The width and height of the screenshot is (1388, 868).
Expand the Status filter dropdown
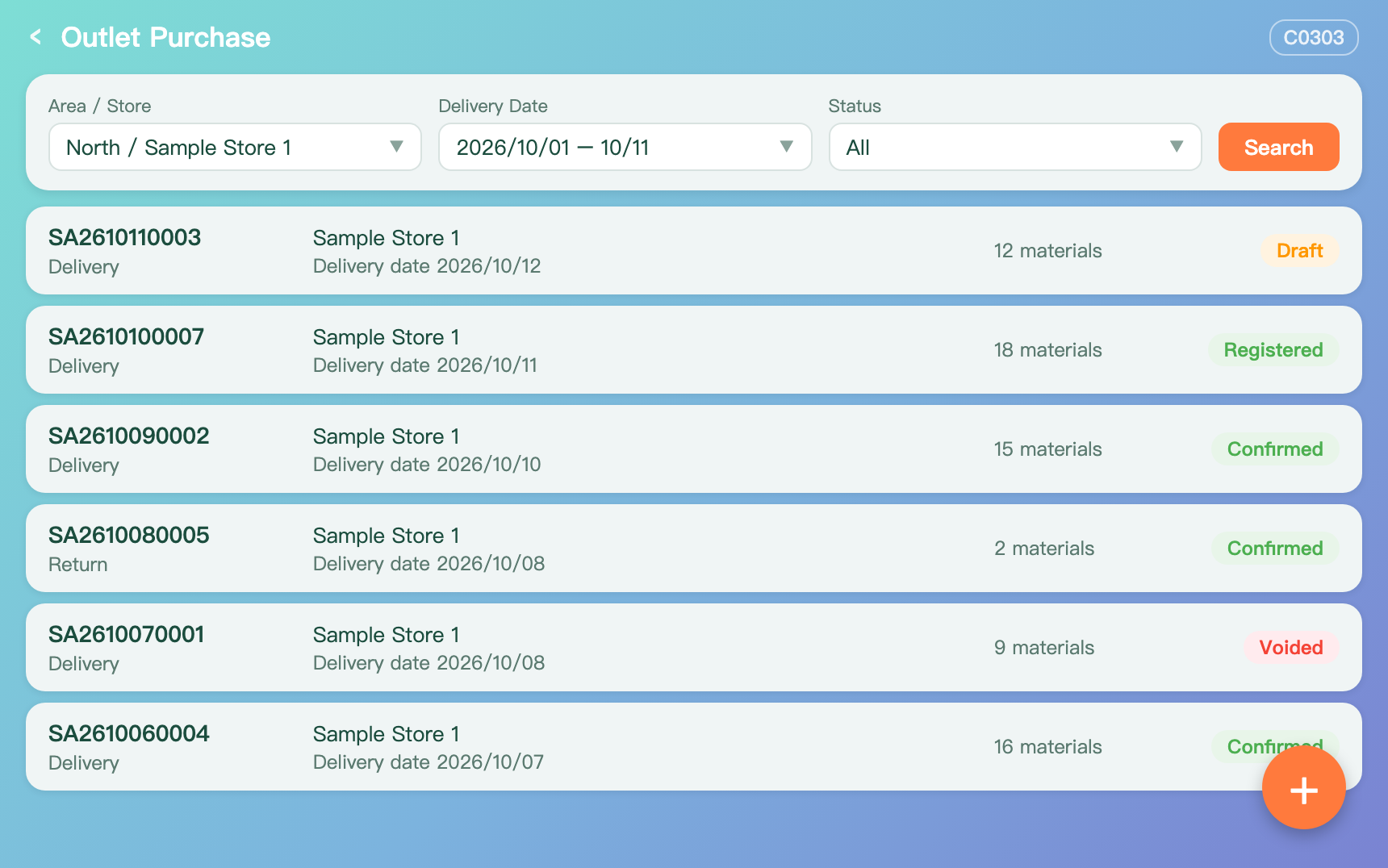click(x=1015, y=147)
